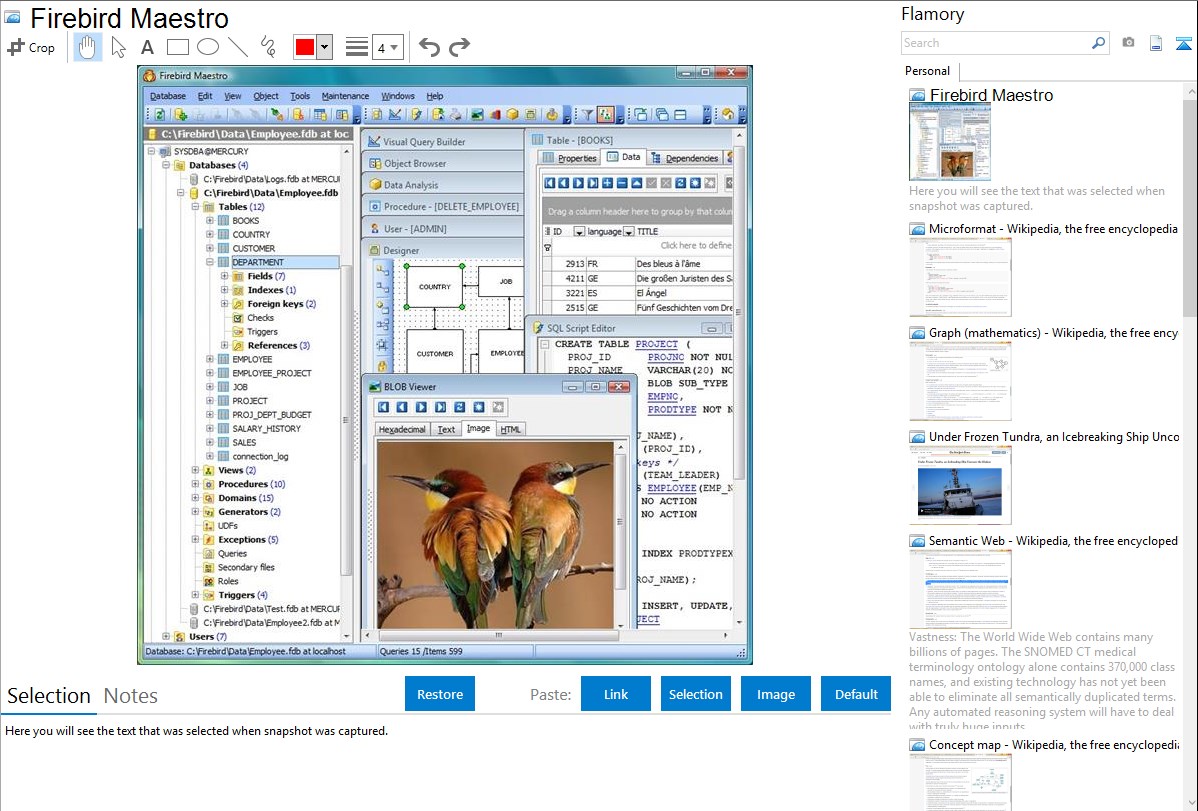Open the Concept map snapshot thumbnail
Screen dimensions: 1198x811
pos(960,782)
